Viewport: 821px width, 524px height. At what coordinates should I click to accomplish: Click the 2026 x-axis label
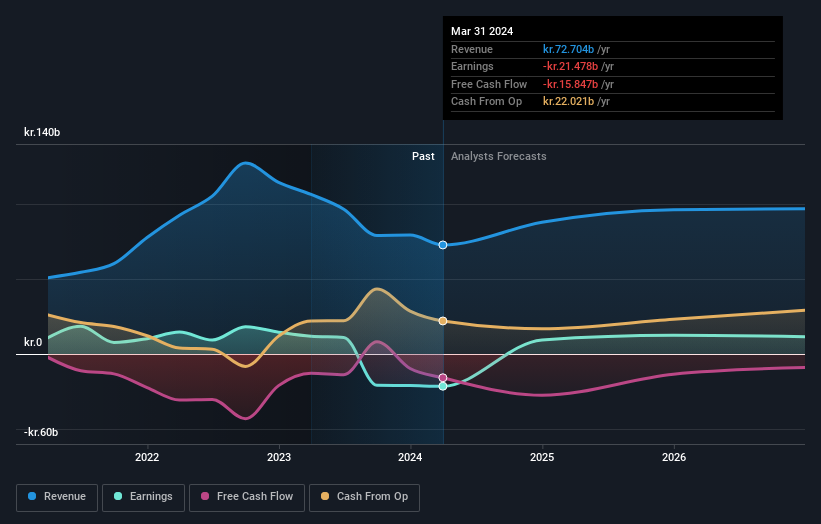[x=674, y=457]
